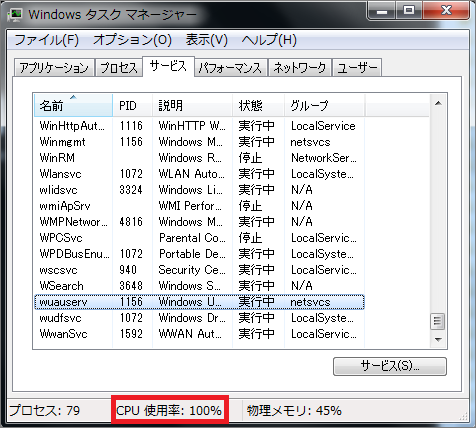476x428 pixels.
Task: Select the WwanSvc service row
Action: [199, 334]
